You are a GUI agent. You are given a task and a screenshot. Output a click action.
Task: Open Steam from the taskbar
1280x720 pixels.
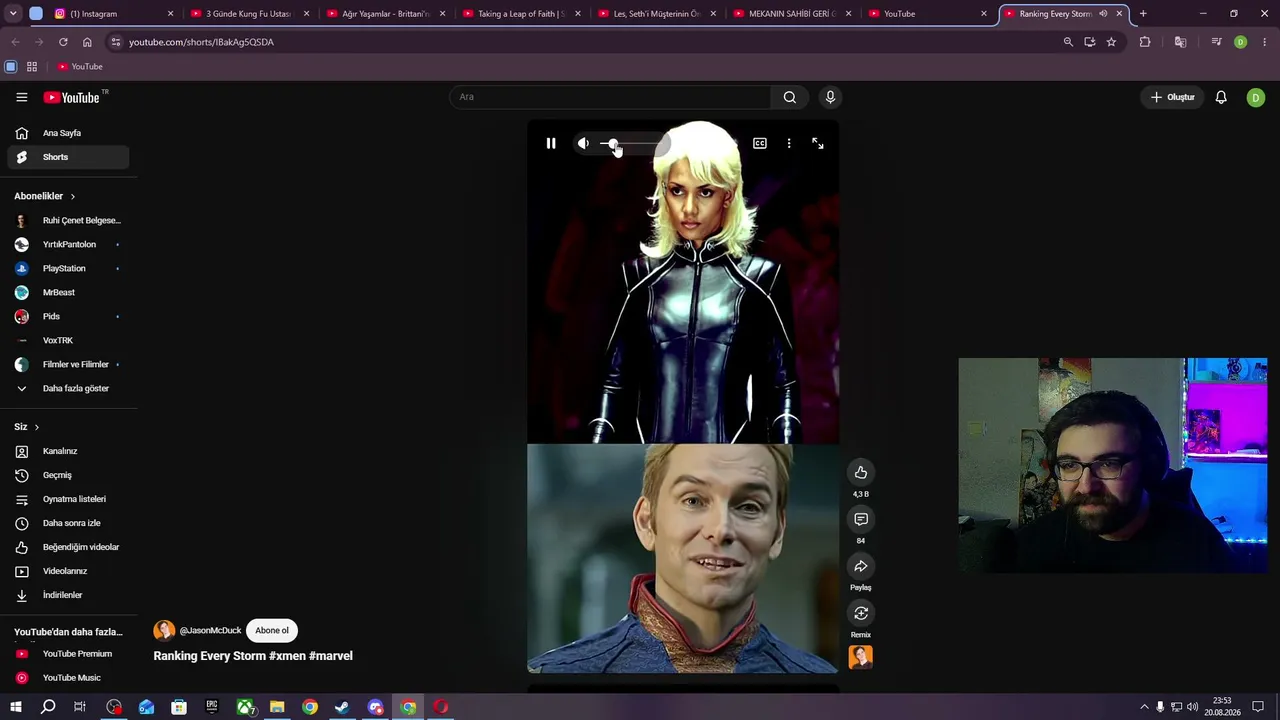pyautogui.click(x=342, y=707)
